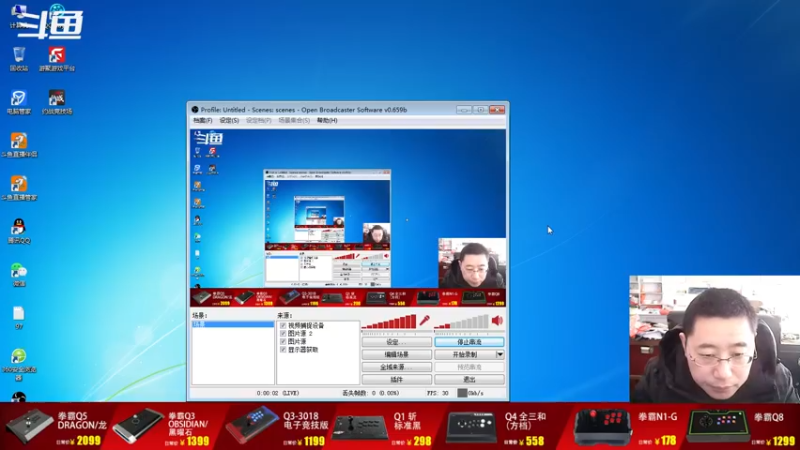Toggle the 图片源 2 source checkbox

[x=283, y=333]
